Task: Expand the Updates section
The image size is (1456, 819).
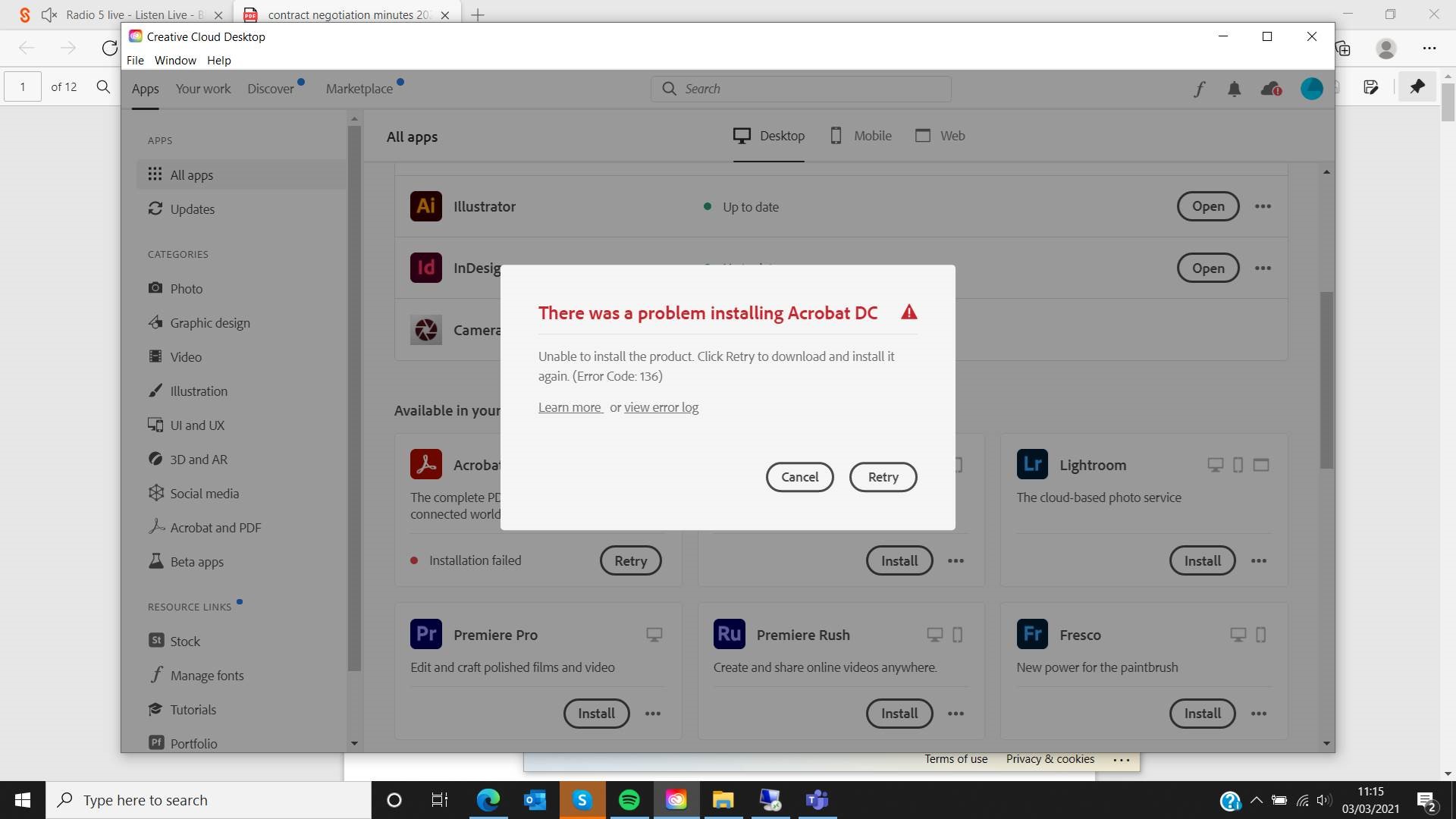Action: pos(192,208)
